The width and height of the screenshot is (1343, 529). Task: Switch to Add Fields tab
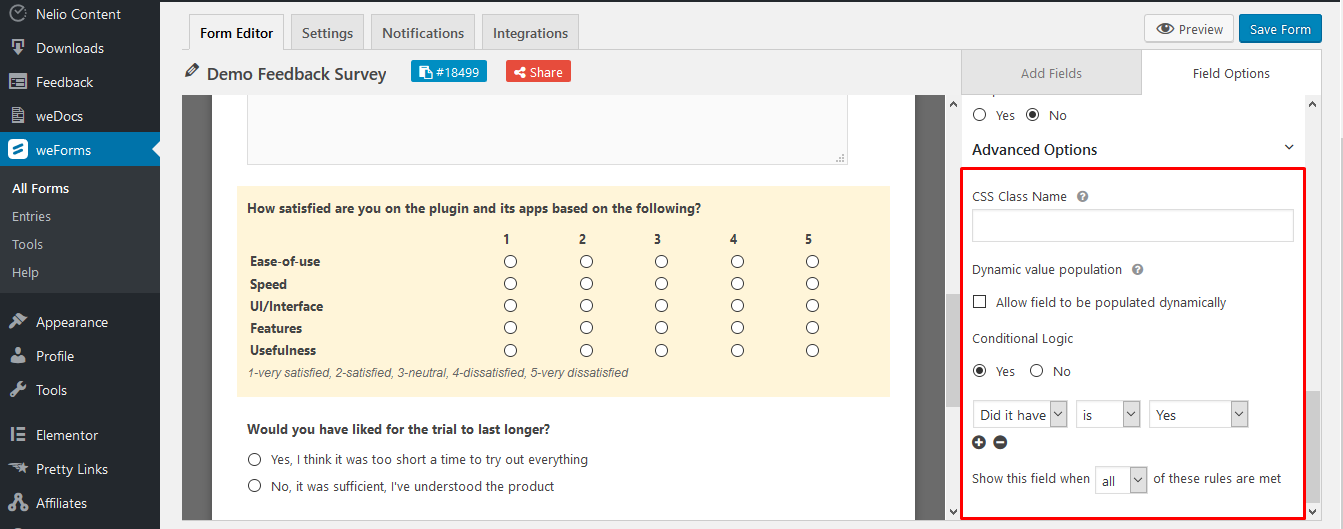point(1051,73)
